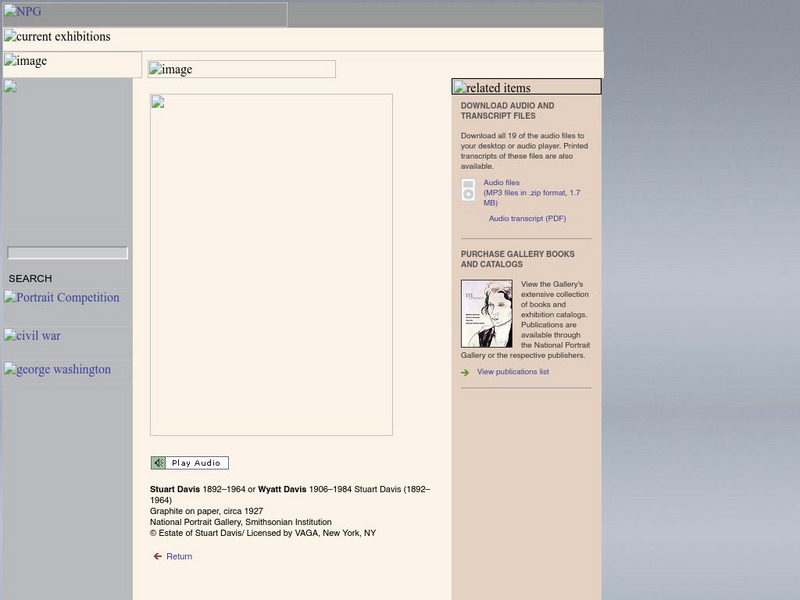Image resolution: width=800 pixels, height=600 pixels.
Task: Click the Return link
Action: click(x=179, y=557)
